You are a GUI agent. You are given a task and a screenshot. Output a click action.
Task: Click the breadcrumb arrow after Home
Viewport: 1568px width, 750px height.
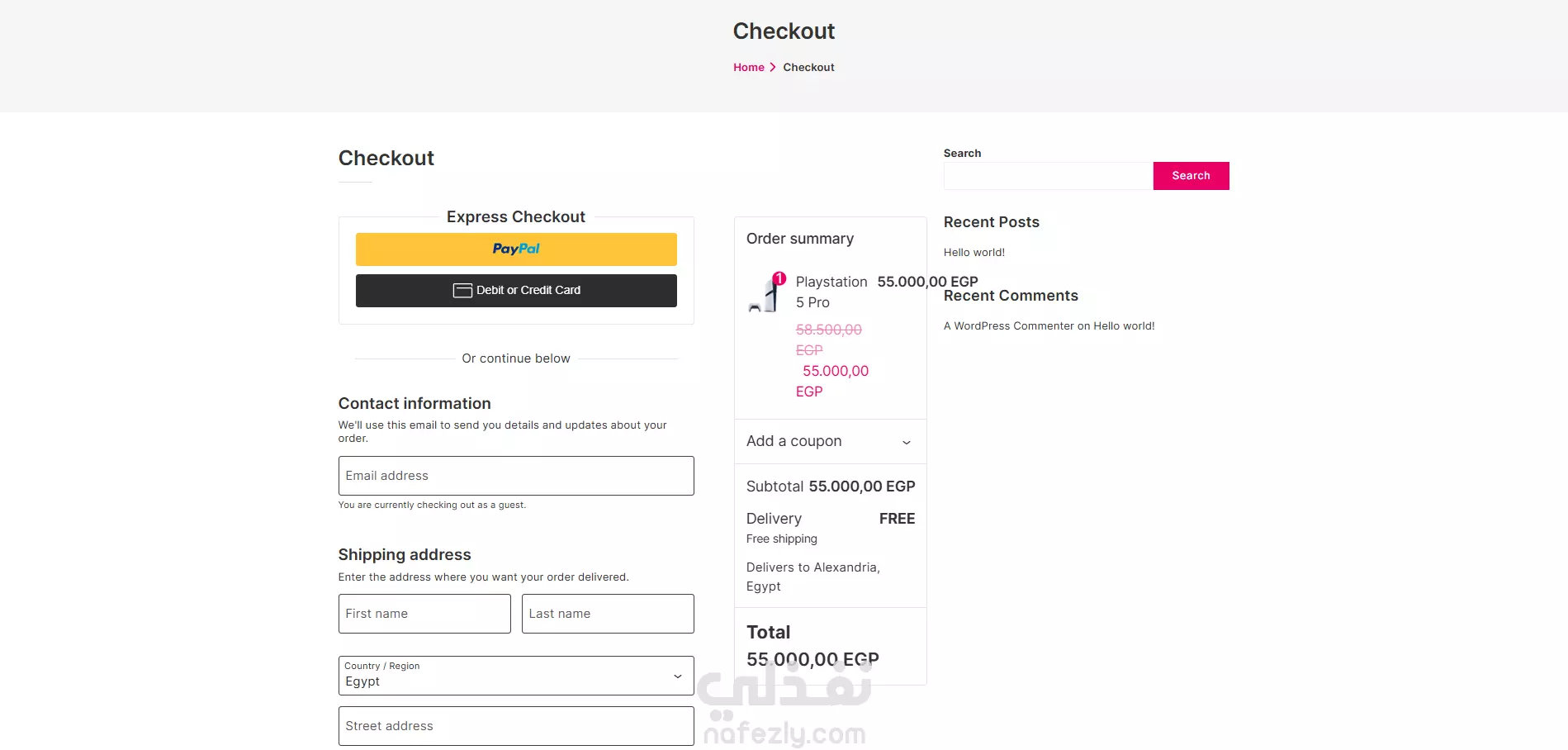(773, 68)
